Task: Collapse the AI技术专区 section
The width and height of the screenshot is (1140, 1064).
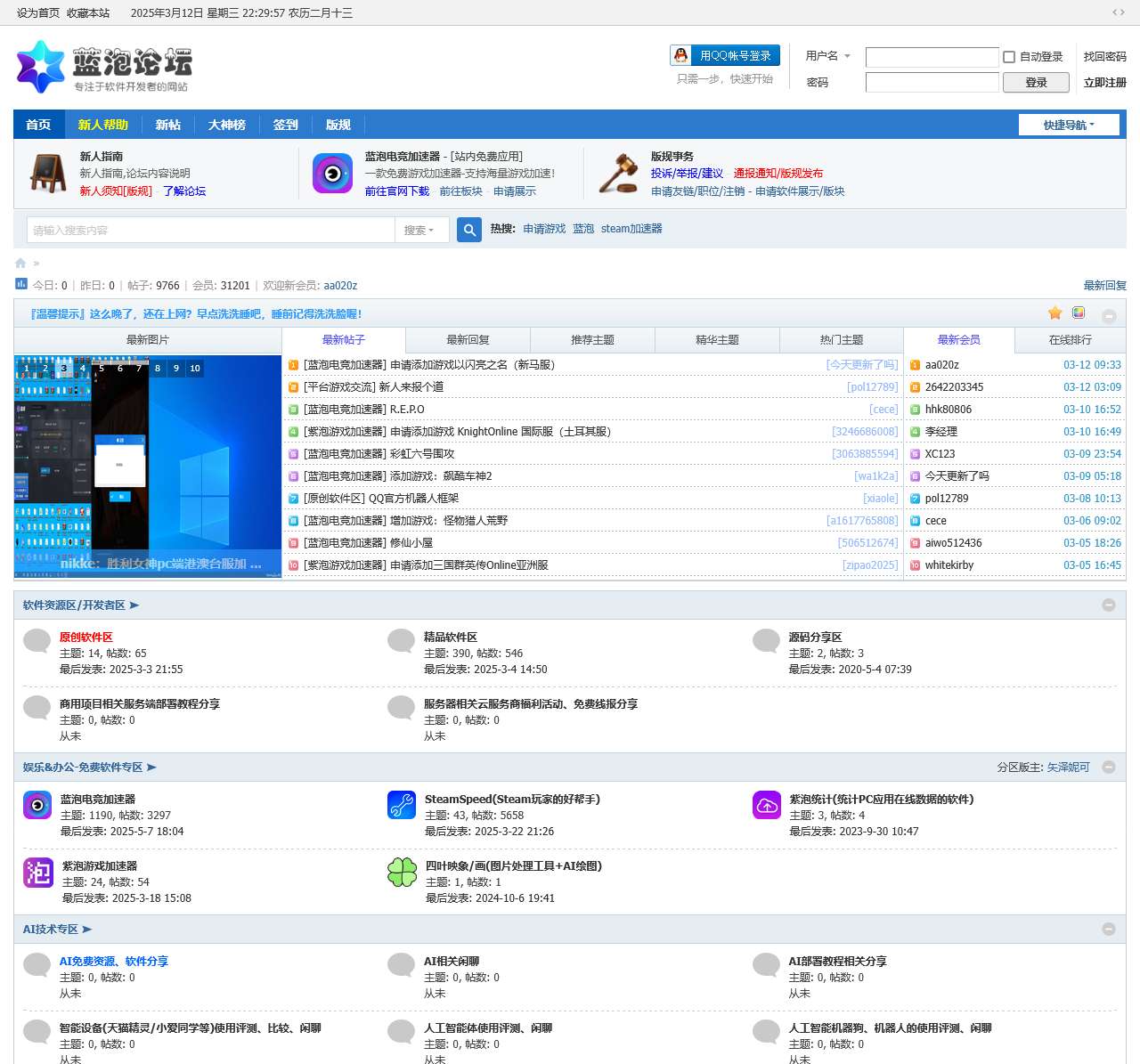Action: point(1109,929)
